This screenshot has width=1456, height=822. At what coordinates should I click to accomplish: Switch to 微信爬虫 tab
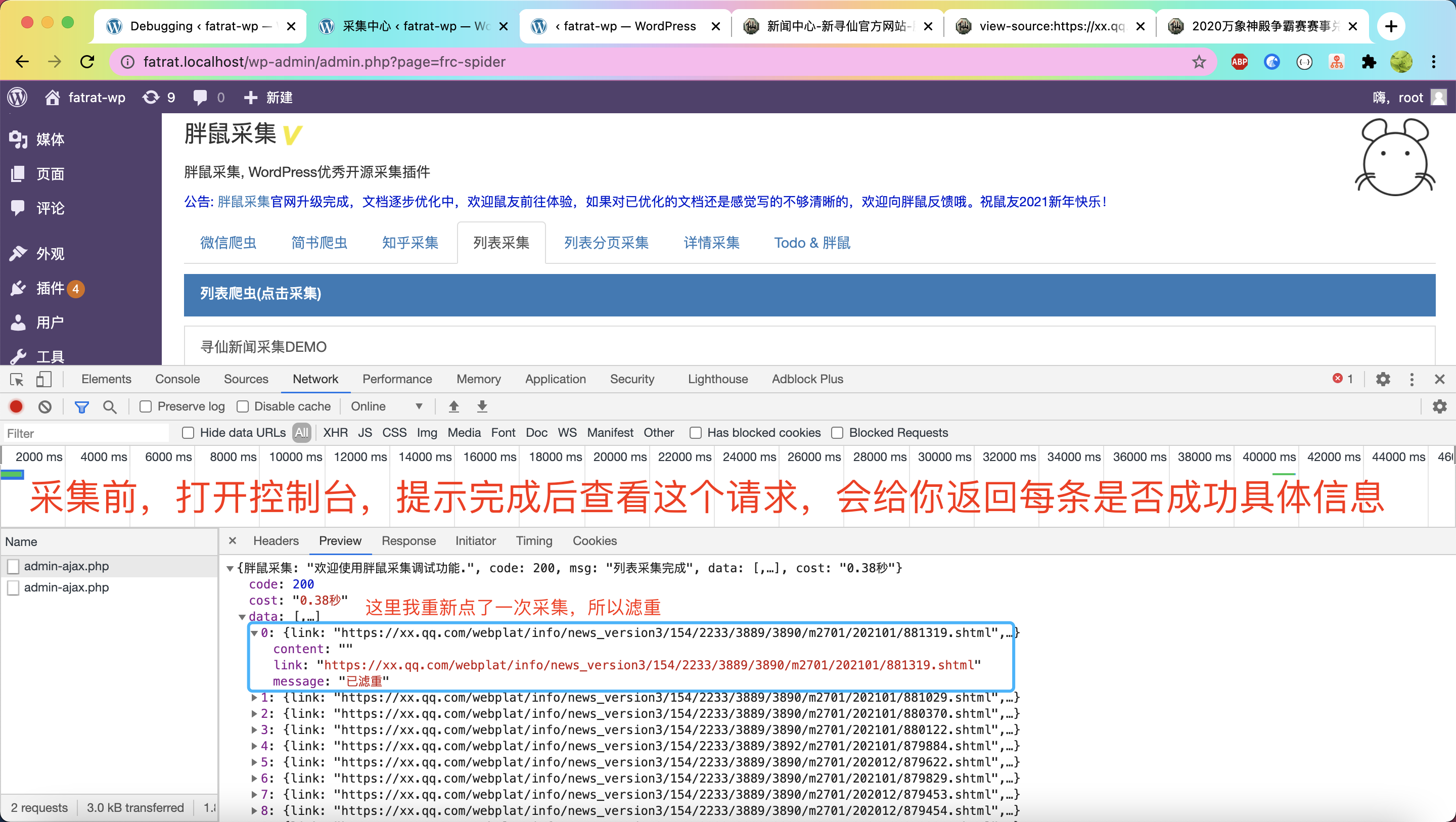(229, 243)
